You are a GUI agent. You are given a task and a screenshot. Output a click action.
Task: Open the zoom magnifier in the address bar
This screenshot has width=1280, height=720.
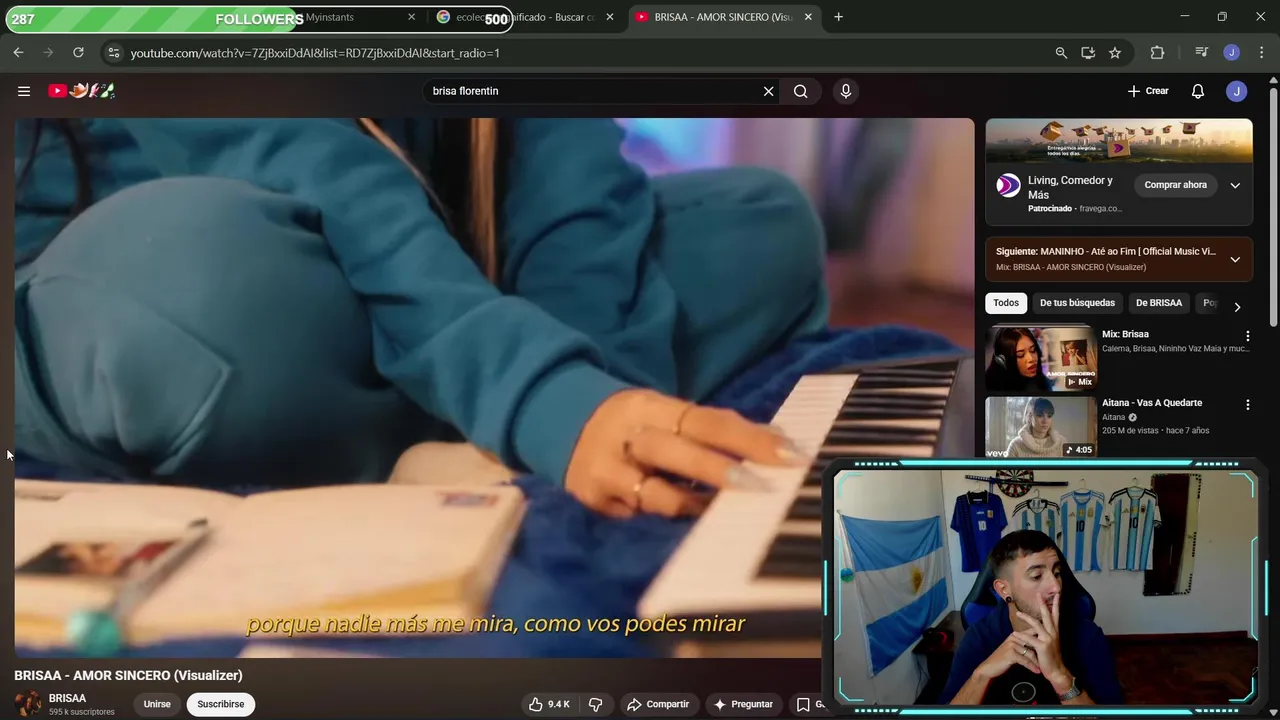click(x=1061, y=53)
